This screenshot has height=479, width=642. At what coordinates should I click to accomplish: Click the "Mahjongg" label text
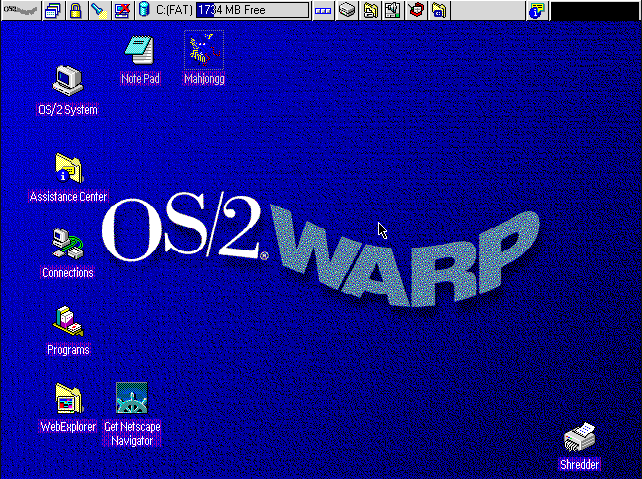click(204, 79)
